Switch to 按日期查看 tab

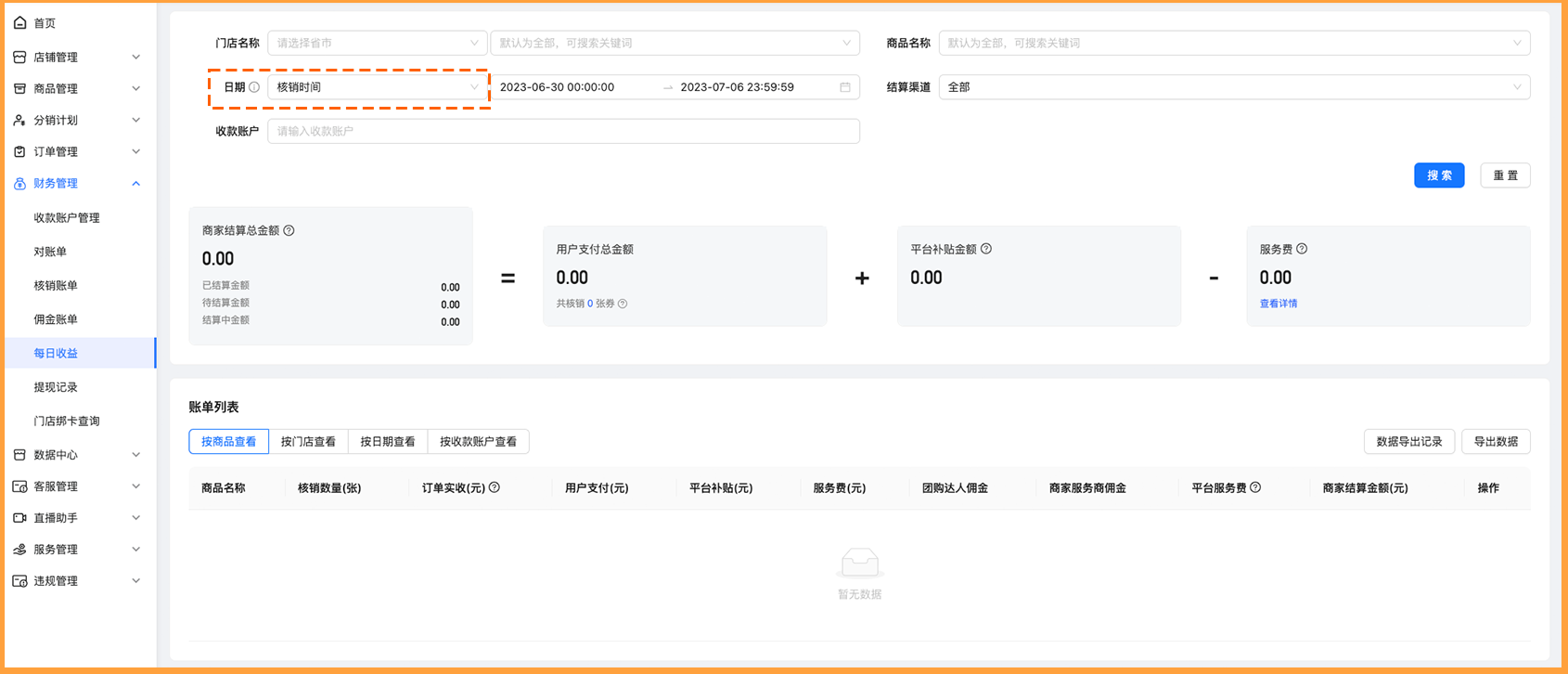[388, 442]
